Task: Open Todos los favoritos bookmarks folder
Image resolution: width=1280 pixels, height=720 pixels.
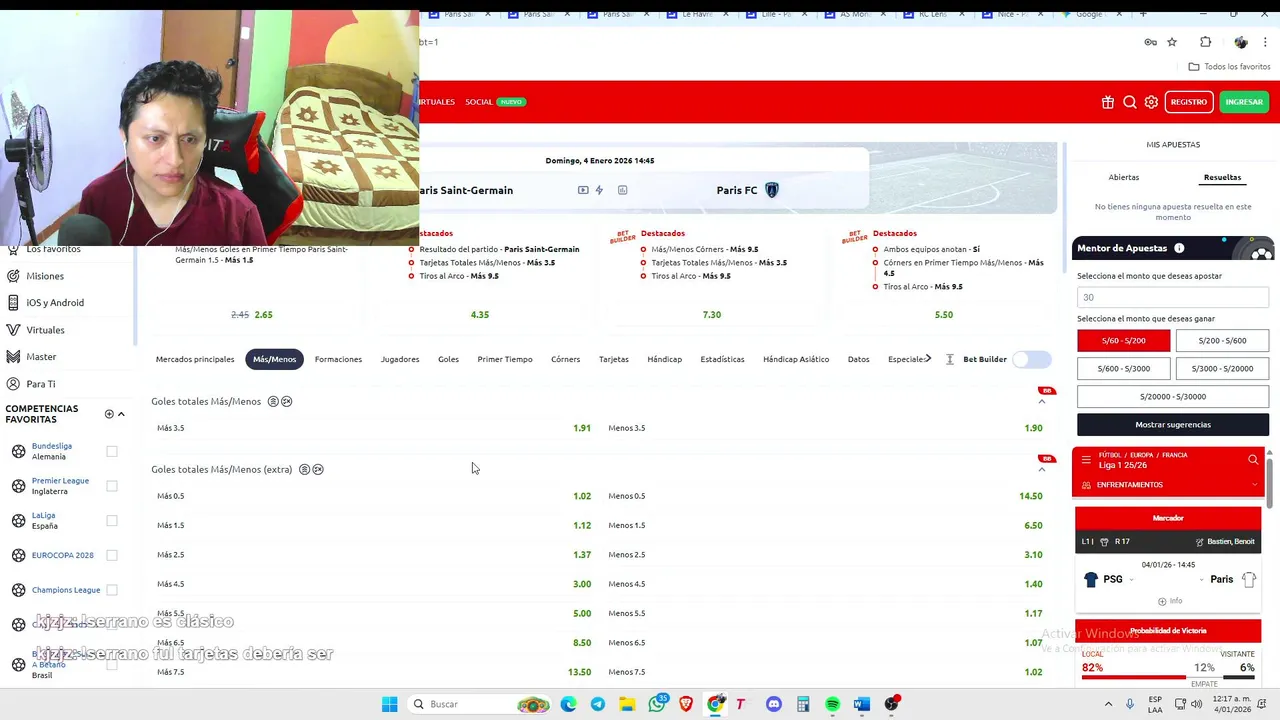Action: tap(1229, 67)
